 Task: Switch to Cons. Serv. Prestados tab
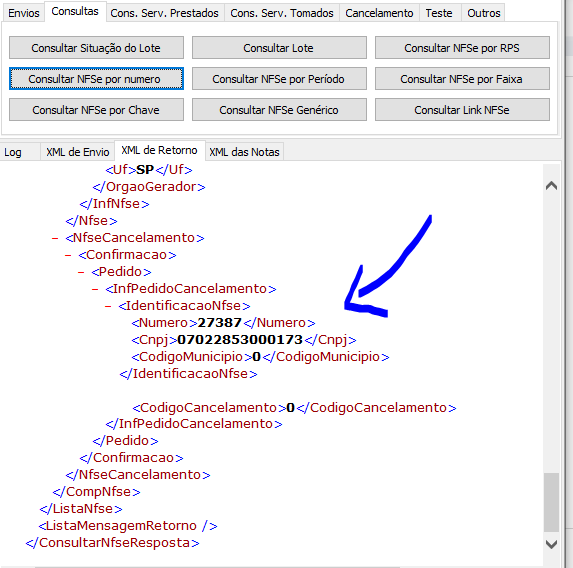pyautogui.click(x=164, y=13)
